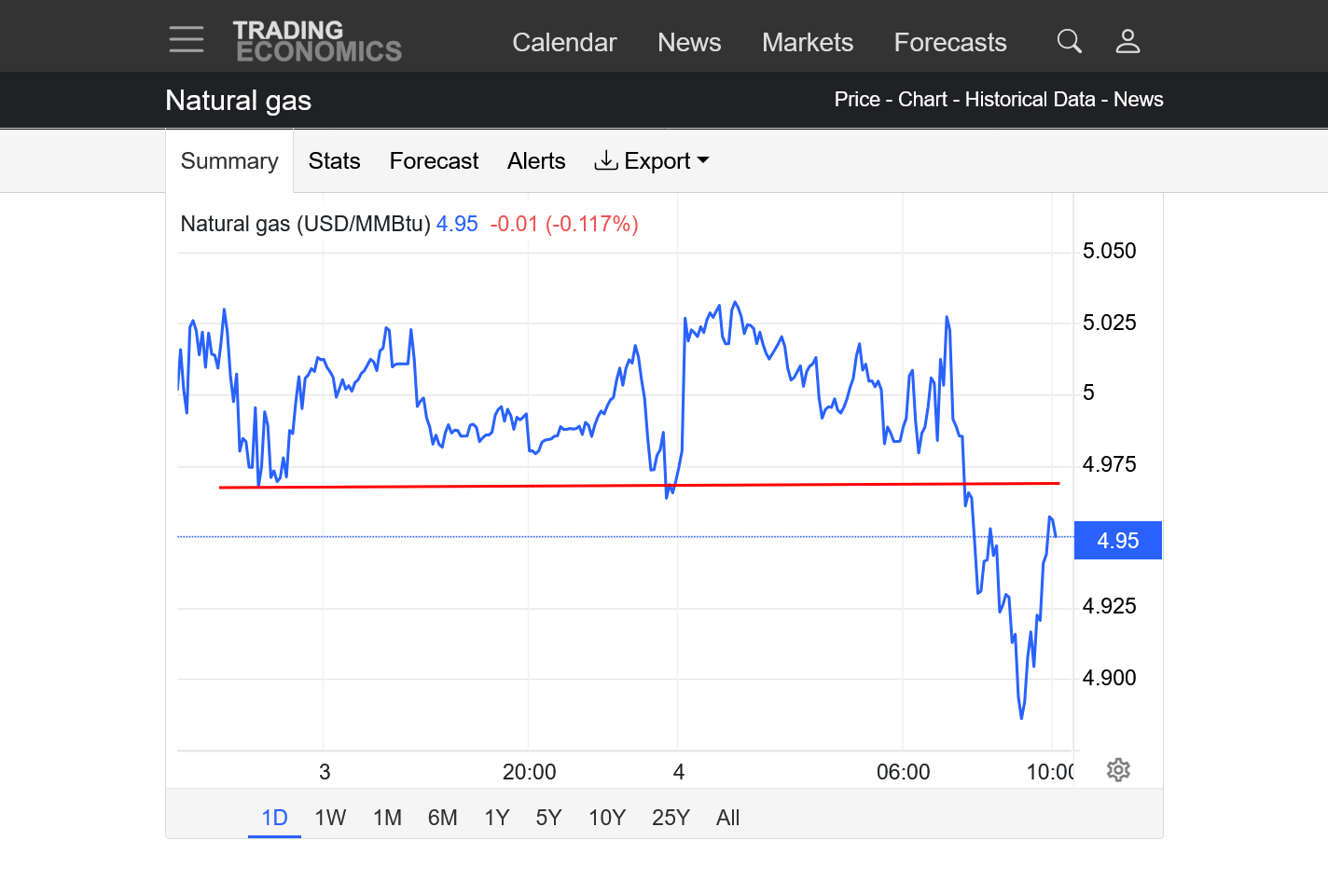The height and width of the screenshot is (896, 1328).
Task: Expand the Export dropdown
Action: pos(652,161)
